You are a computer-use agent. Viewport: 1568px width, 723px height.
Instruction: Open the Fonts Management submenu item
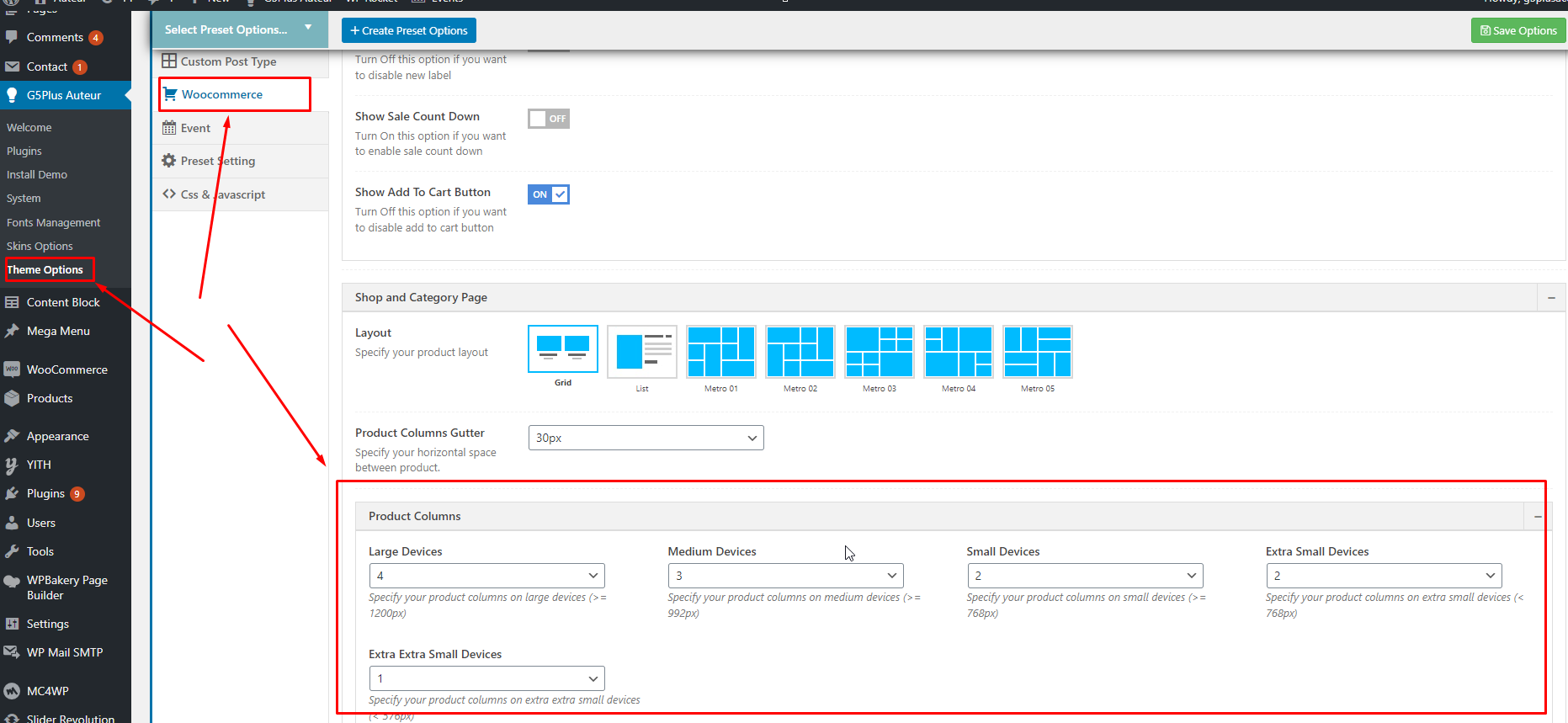pos(54,222)
